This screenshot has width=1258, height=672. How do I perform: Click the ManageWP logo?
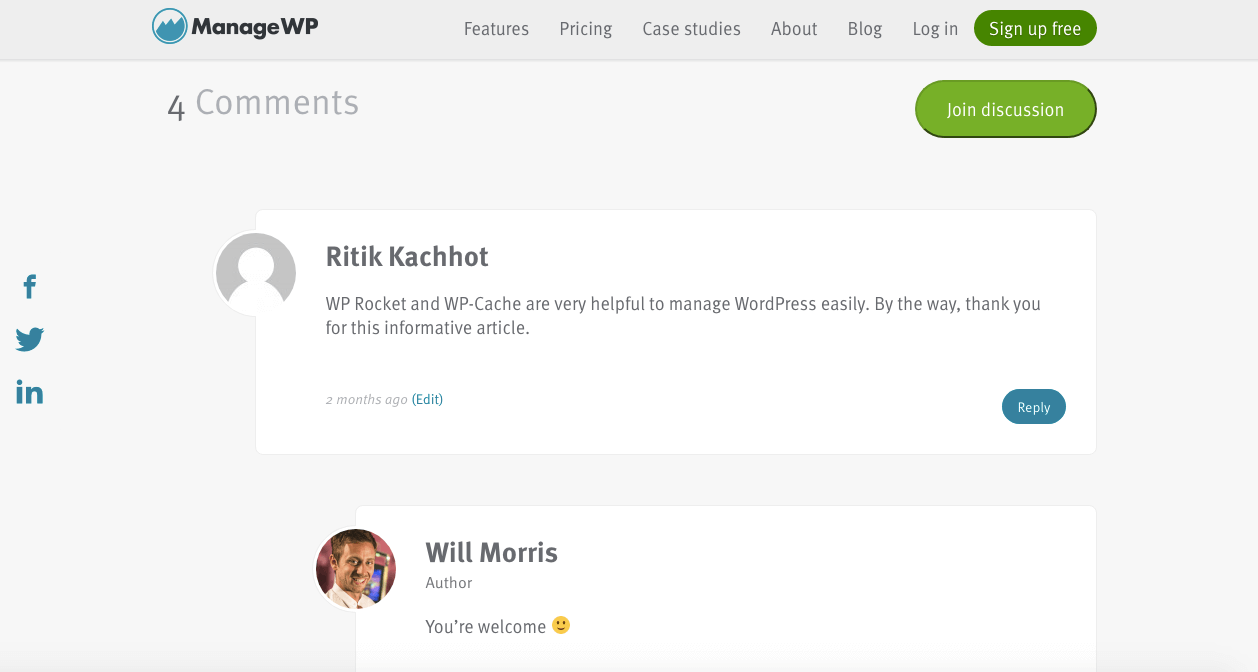(235, 27)
